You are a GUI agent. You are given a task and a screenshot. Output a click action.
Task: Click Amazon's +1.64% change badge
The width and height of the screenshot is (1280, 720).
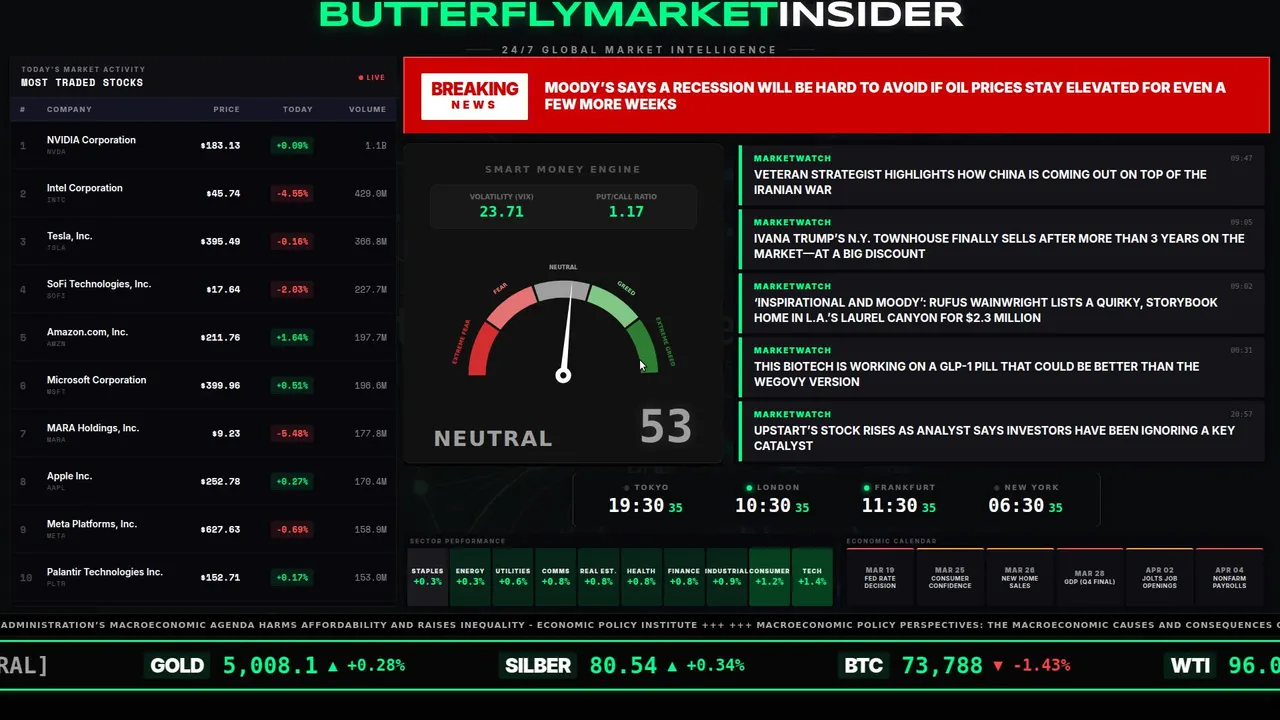point(292,337)
